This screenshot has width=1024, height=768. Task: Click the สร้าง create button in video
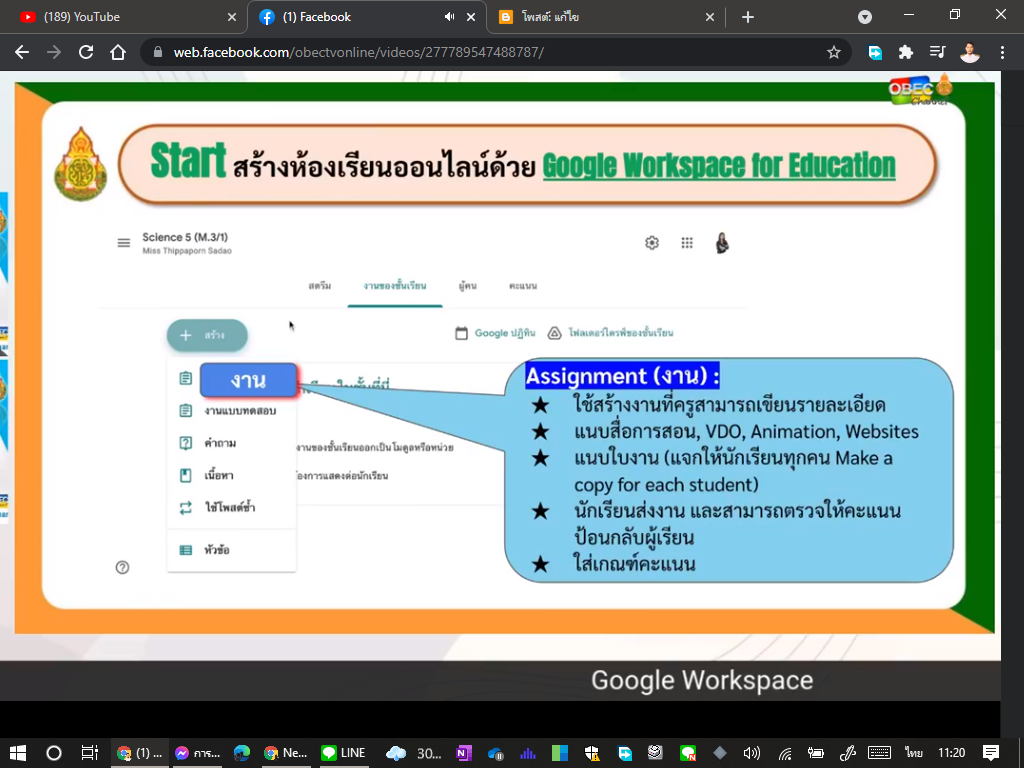tap(207, 335)
